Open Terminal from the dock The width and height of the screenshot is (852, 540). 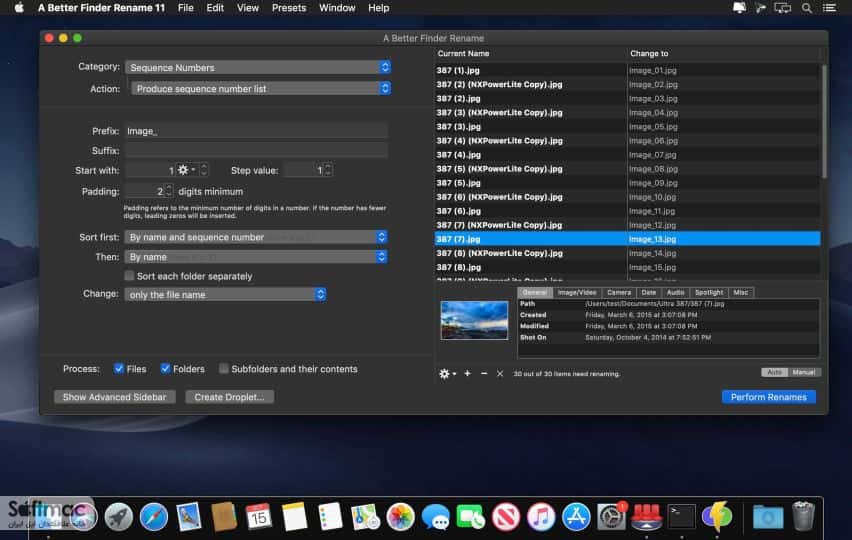(x=681, y=517)
